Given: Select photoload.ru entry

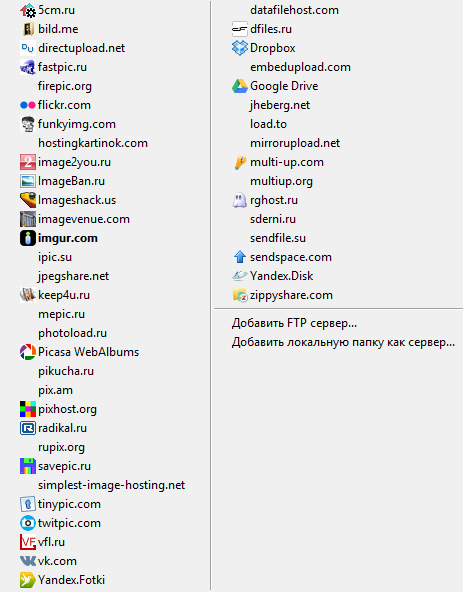Looking at the screenshot, I should coord(73,333).
